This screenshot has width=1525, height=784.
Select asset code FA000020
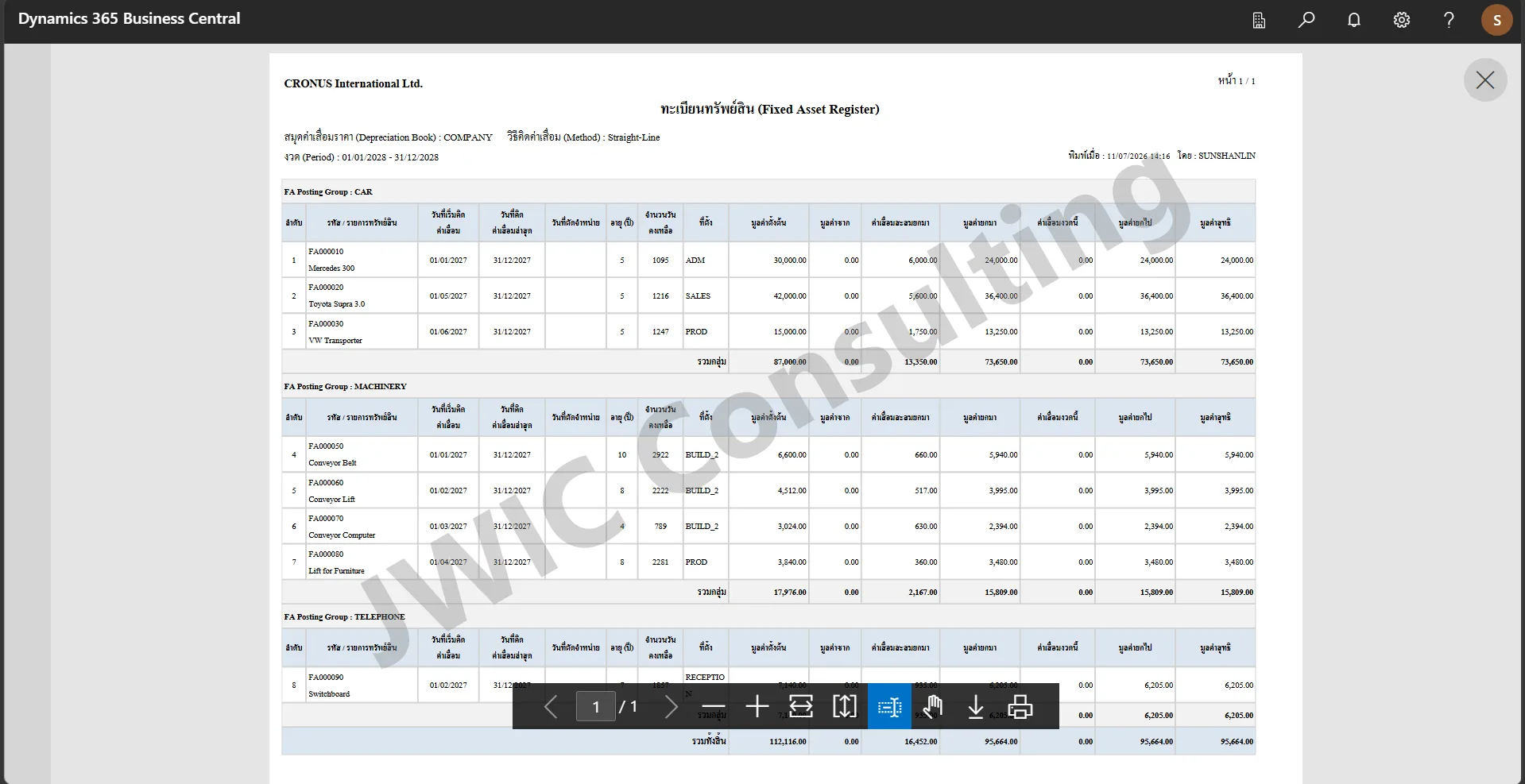click(x=326, y=288)
